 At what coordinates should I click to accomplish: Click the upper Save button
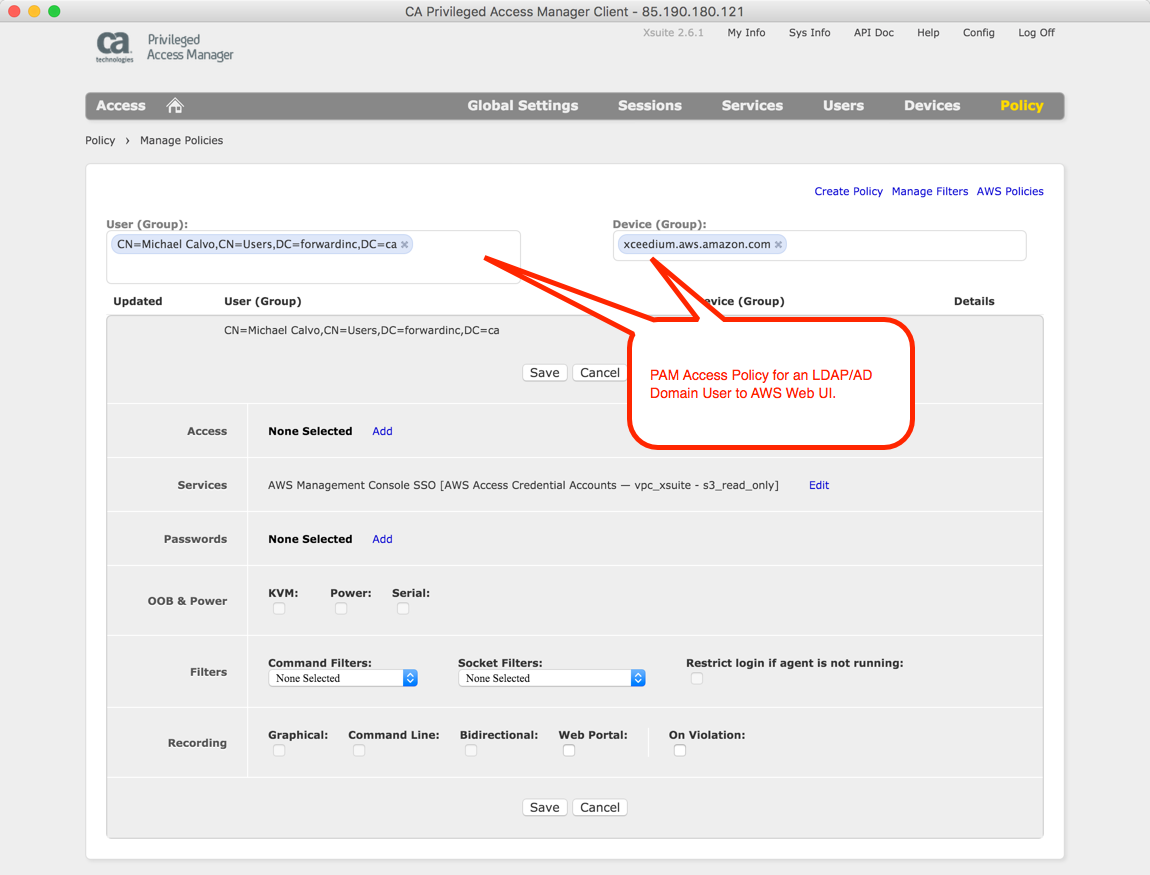[544, 373]
